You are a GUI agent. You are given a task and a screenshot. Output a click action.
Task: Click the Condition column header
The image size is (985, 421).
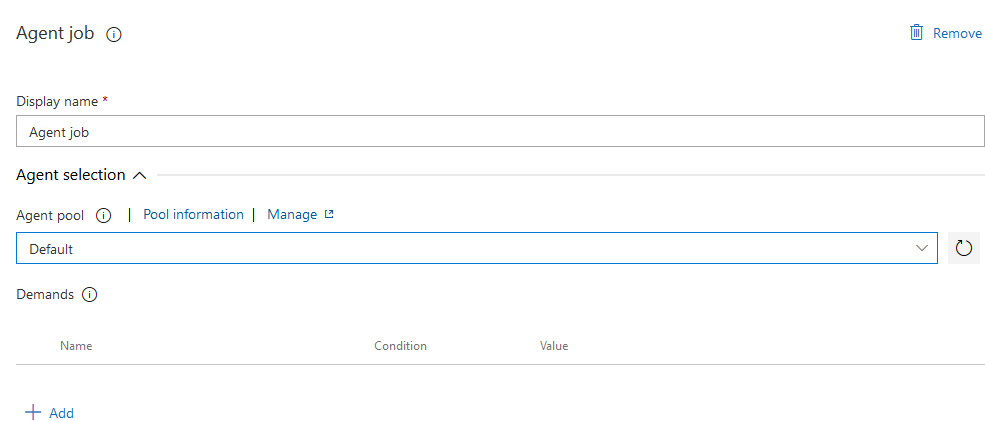coord(400,346)
